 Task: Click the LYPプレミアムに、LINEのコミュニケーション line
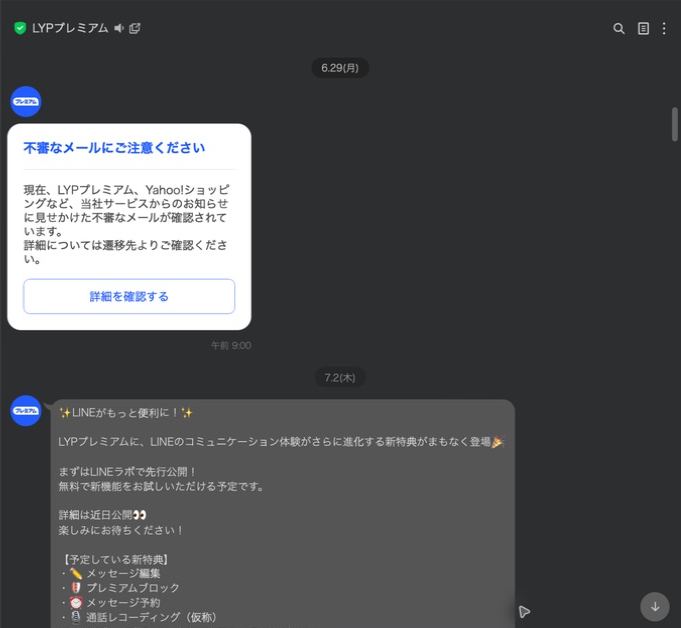pos(281,442)
